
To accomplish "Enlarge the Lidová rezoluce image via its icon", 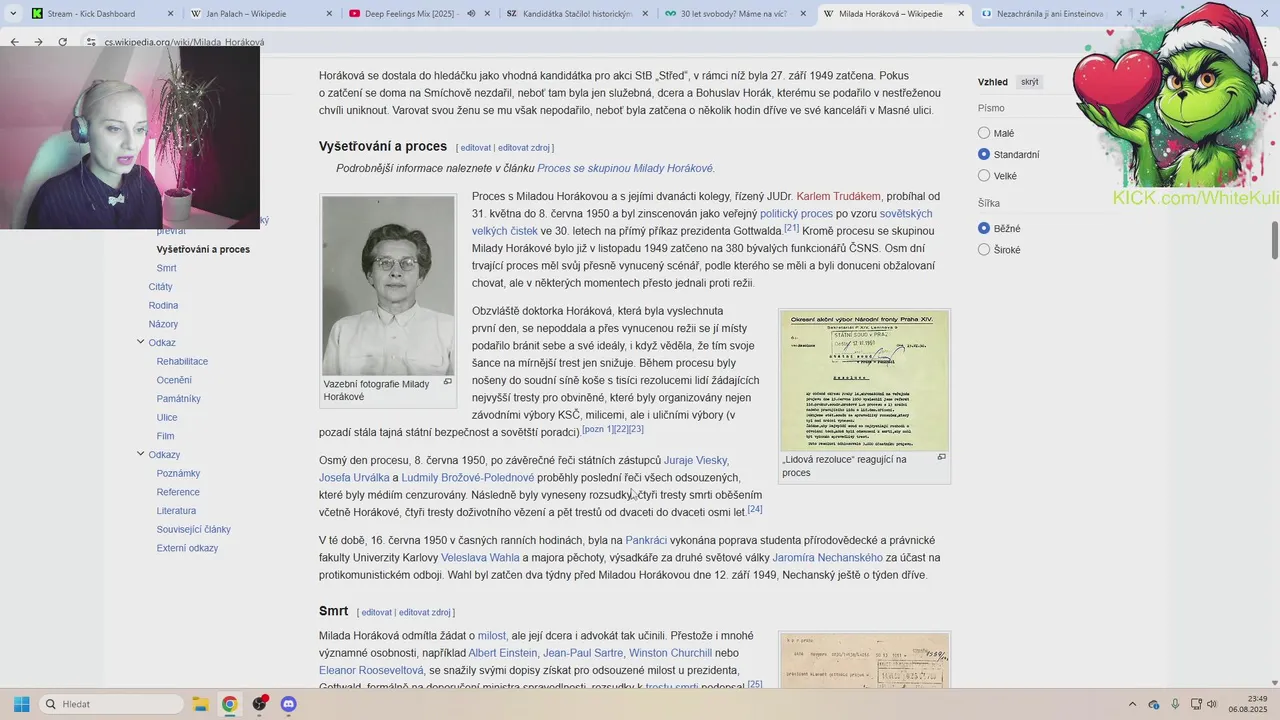I will coord(941,457).
